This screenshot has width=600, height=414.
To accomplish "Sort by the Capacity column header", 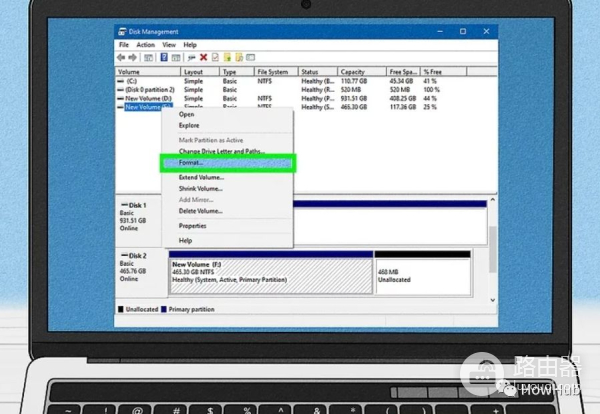I will coord(353,72).
